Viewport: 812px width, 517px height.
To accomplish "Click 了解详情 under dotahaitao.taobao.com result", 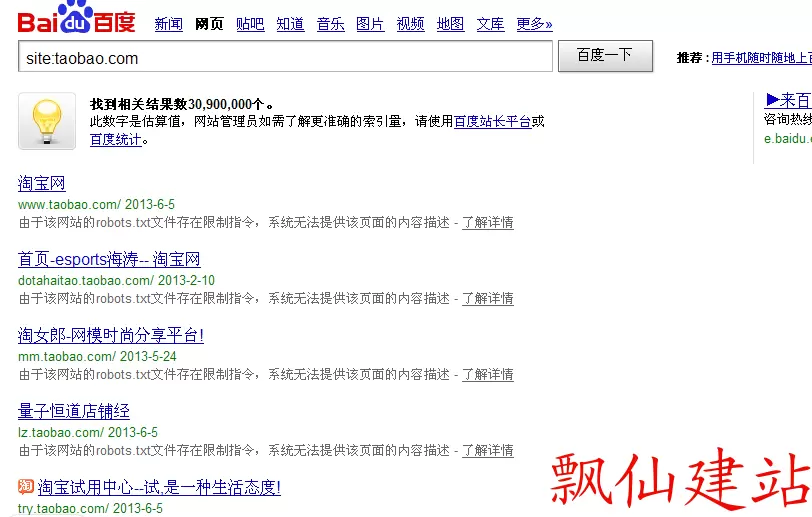I will [488, 298].
